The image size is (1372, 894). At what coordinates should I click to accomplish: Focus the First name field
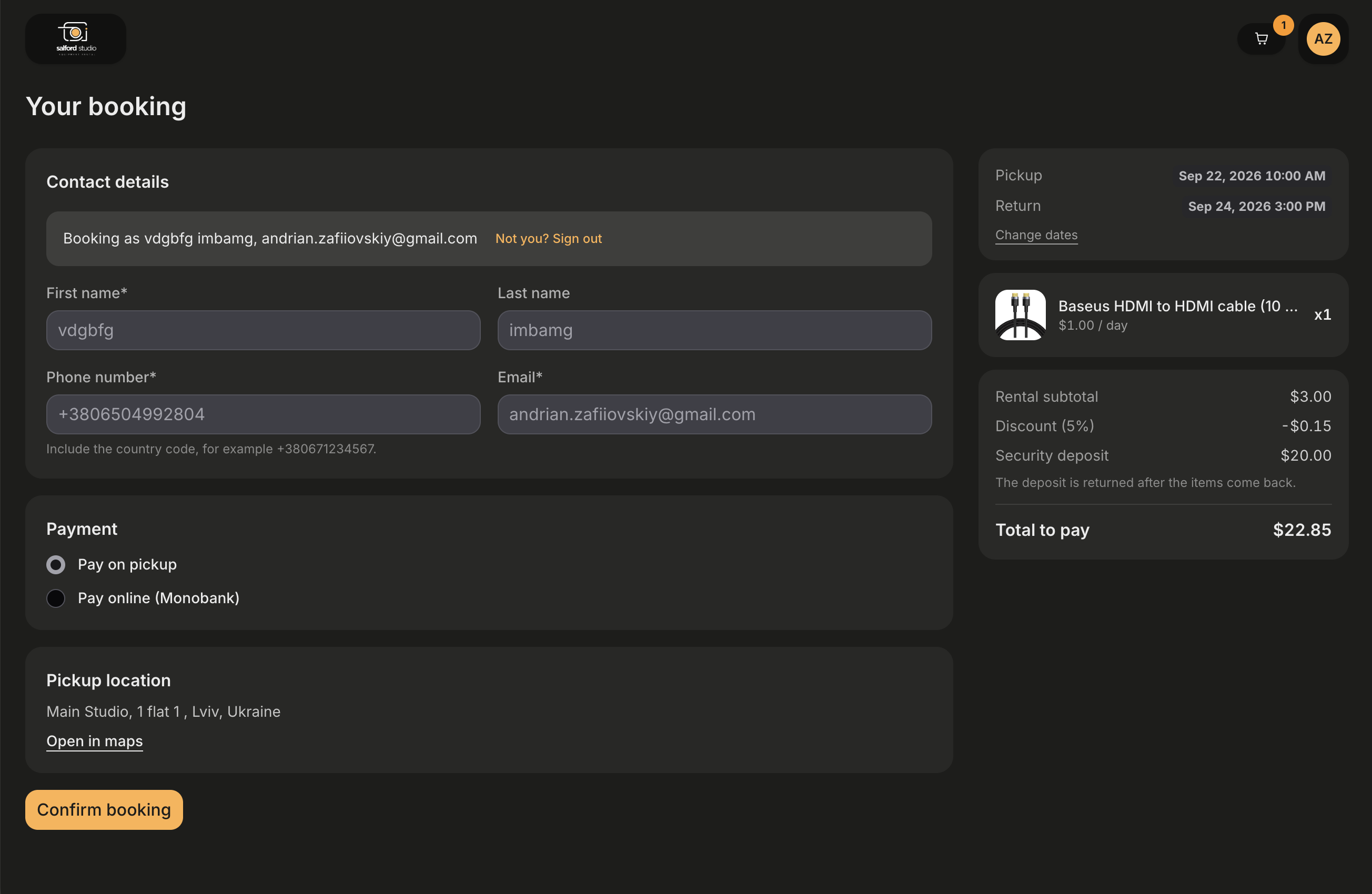point(264,330)
